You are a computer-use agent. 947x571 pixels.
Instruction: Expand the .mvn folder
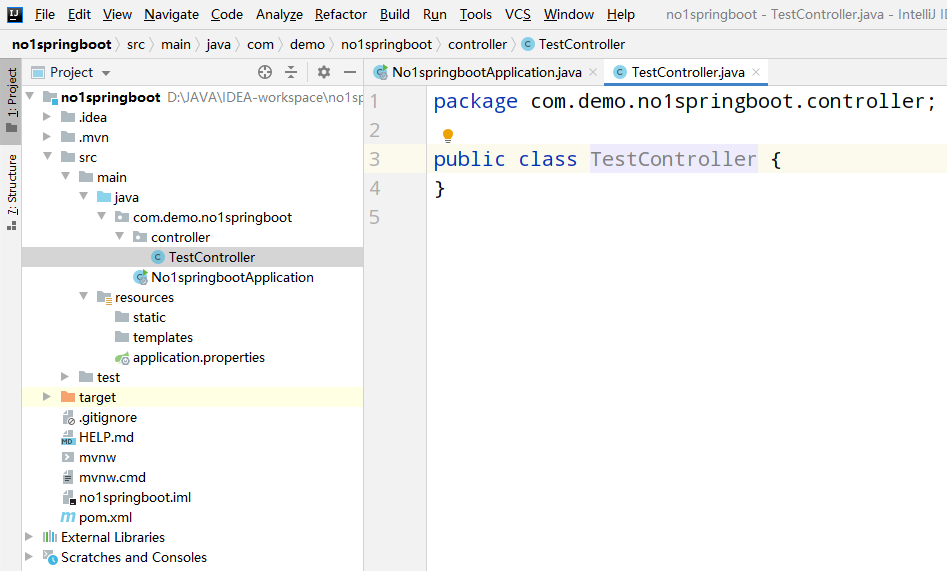pyautogui.click(x=47, y=137)
